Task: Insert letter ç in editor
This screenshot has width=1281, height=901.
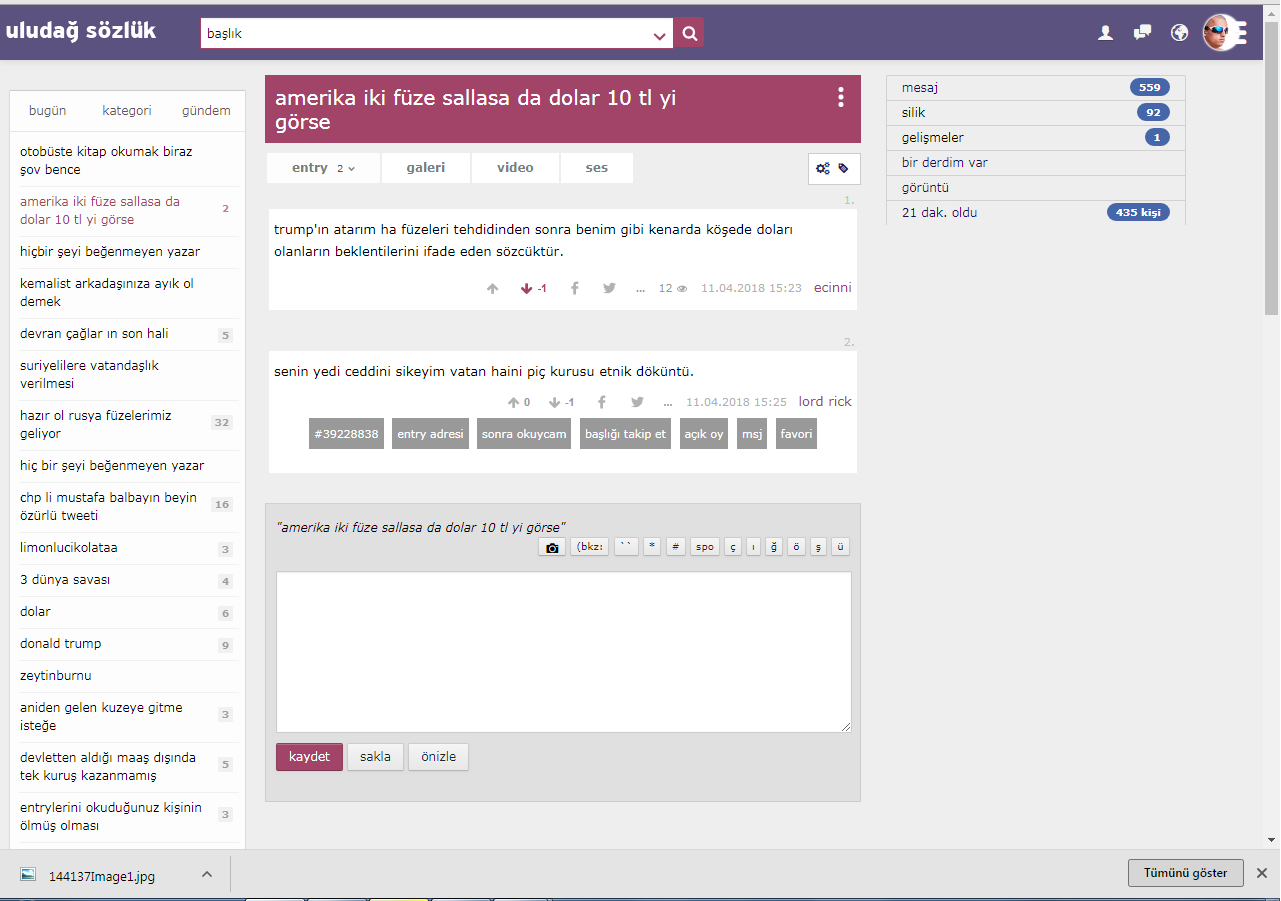Action: click(x=733, y=547)
